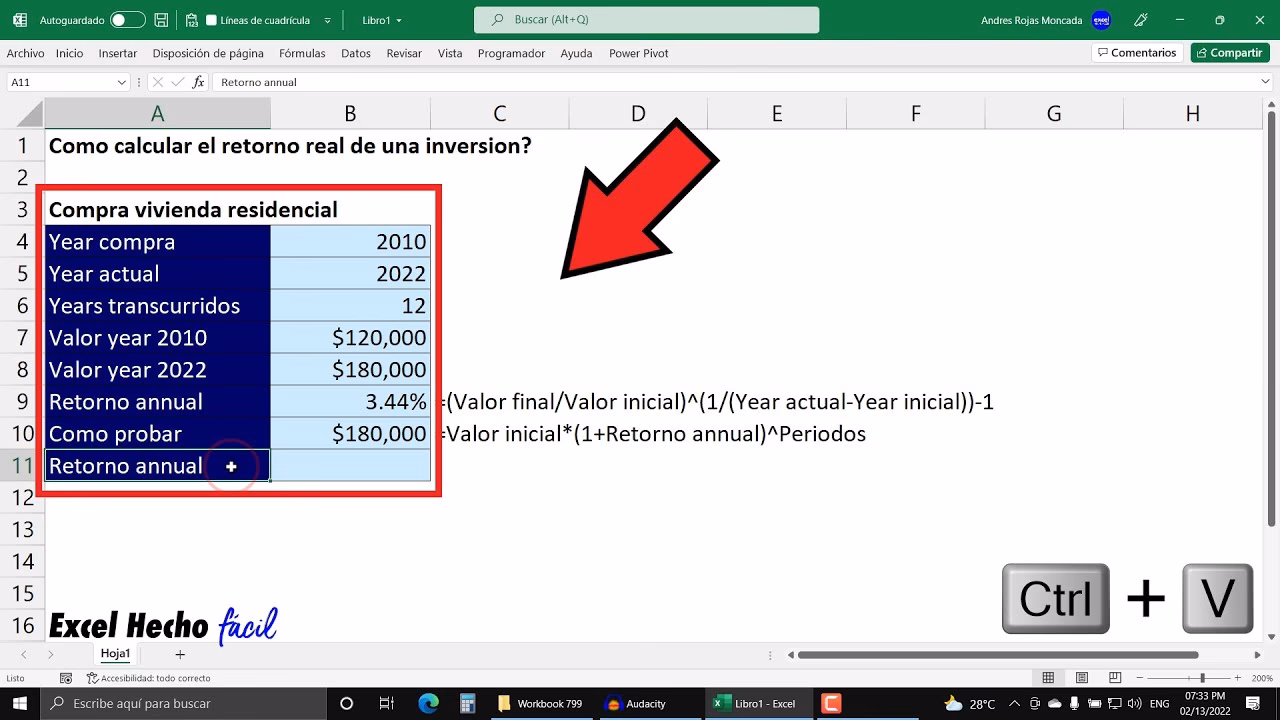Click the Excel logo icon top-left
This screenshot has height=720, width=1280.
coord(20,18)
